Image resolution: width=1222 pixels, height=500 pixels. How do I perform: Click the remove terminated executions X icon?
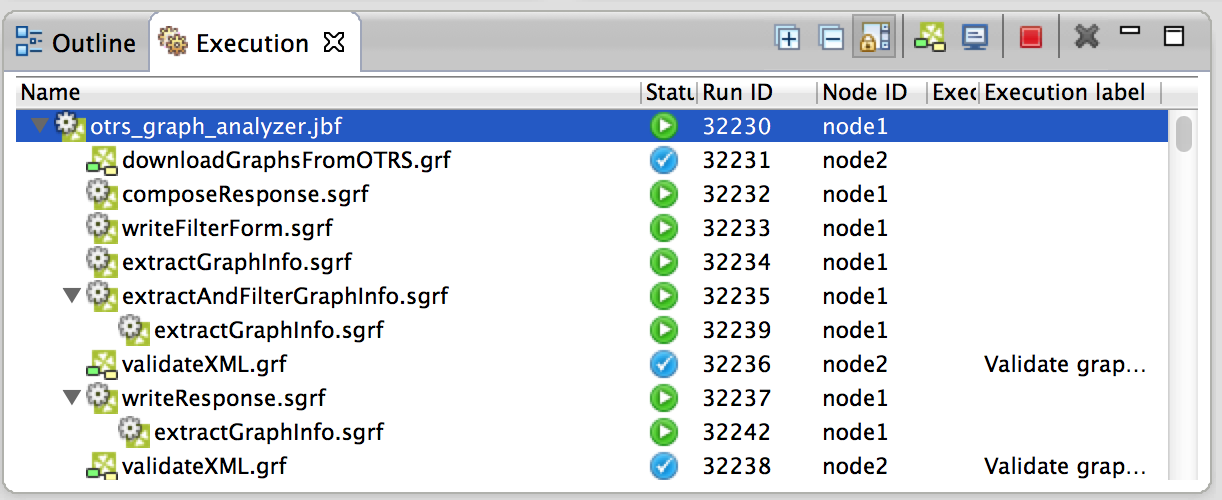pyautogui.click(x=1087, y=38)
